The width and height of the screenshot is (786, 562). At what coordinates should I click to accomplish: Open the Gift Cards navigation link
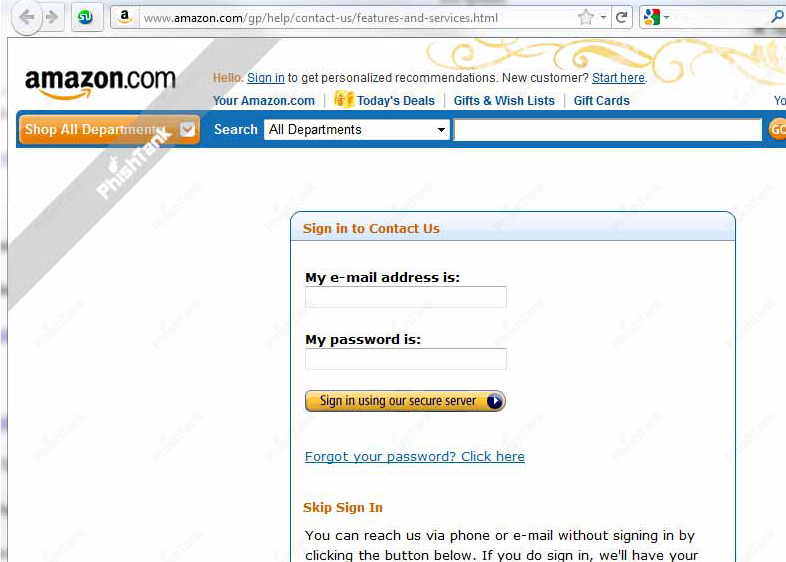point(602,101)
